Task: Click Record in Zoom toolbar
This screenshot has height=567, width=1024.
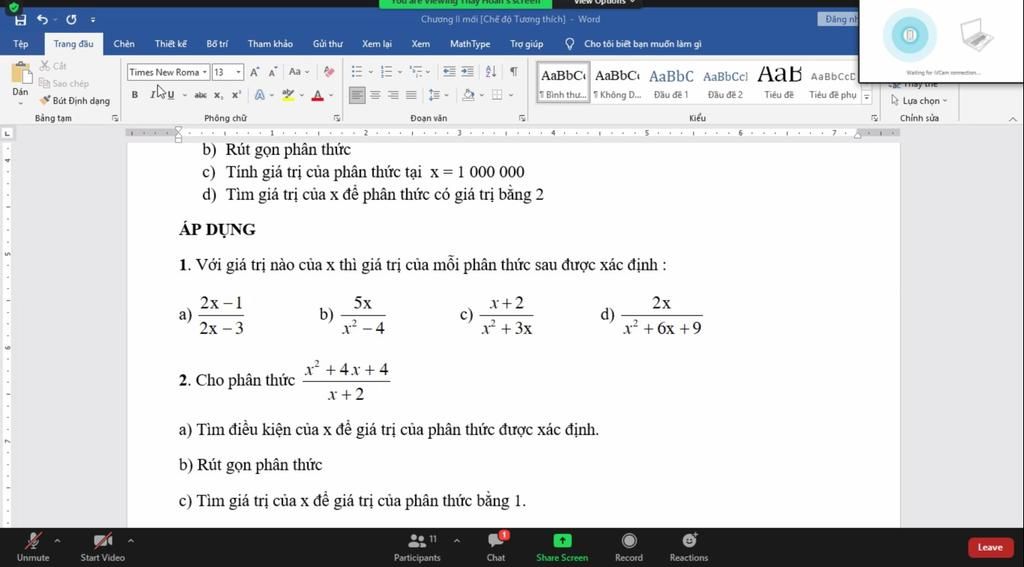Action: pos(629,547)
